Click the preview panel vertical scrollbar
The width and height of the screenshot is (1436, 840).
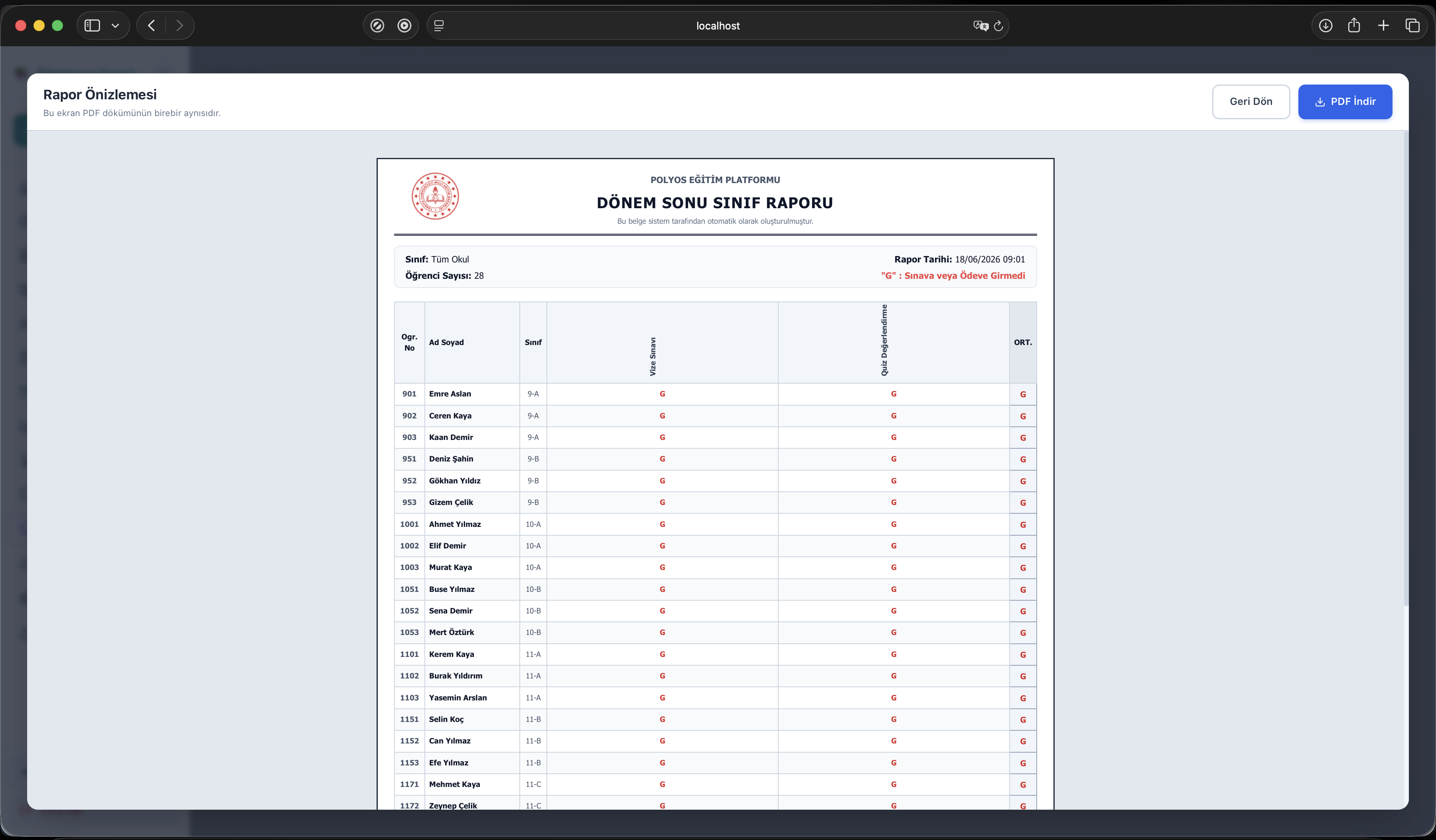click(x=1406, y=368)
